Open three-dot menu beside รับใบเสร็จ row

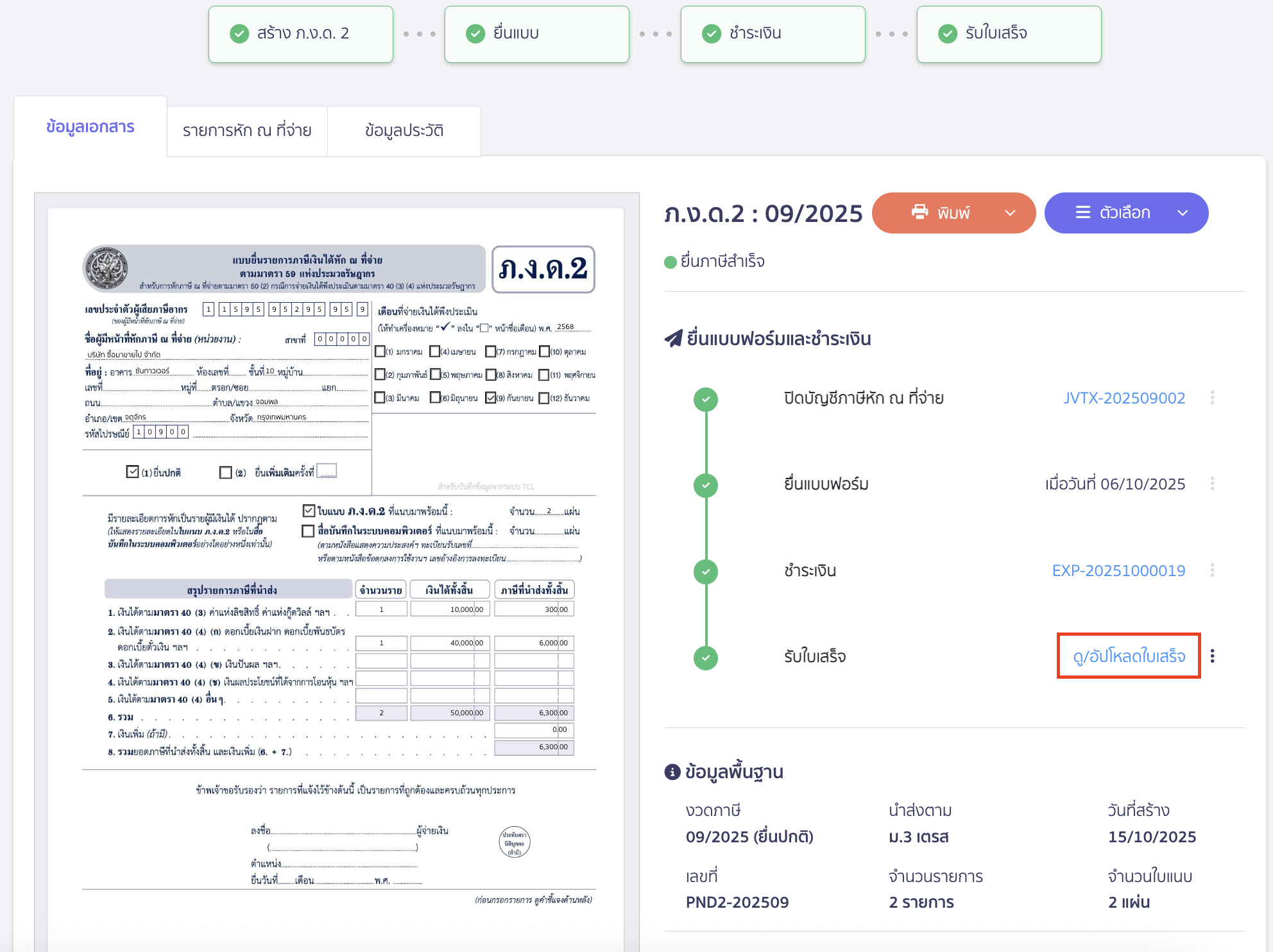pos(1212,656)
